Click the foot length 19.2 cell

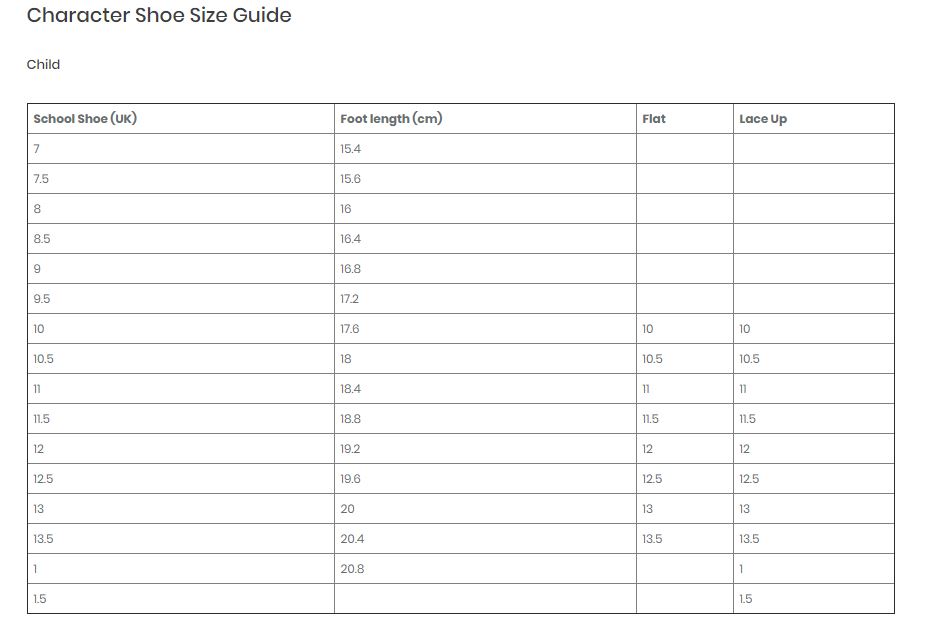pos(485,449)
